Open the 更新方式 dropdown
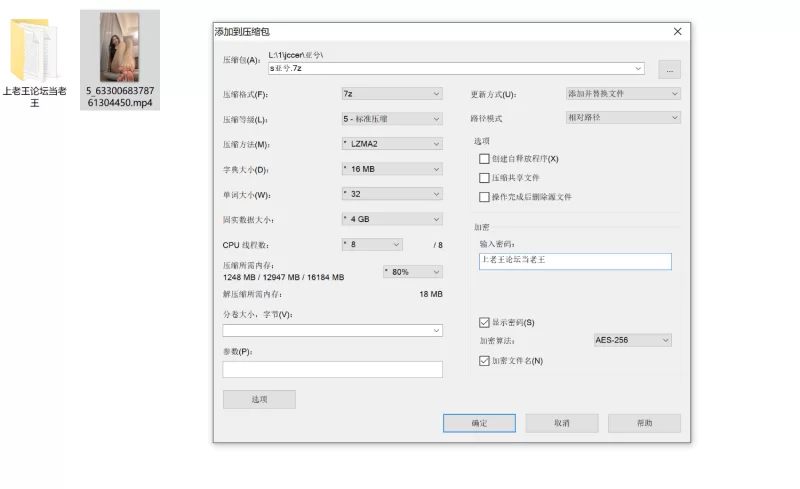The height and width of the screenshot is (489, 800). (622, 94)
